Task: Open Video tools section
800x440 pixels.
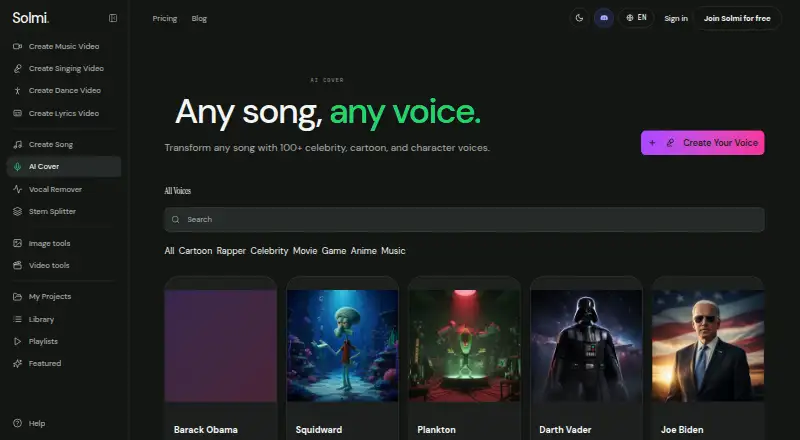Action: pyautogui.click(x=64, y=265)
